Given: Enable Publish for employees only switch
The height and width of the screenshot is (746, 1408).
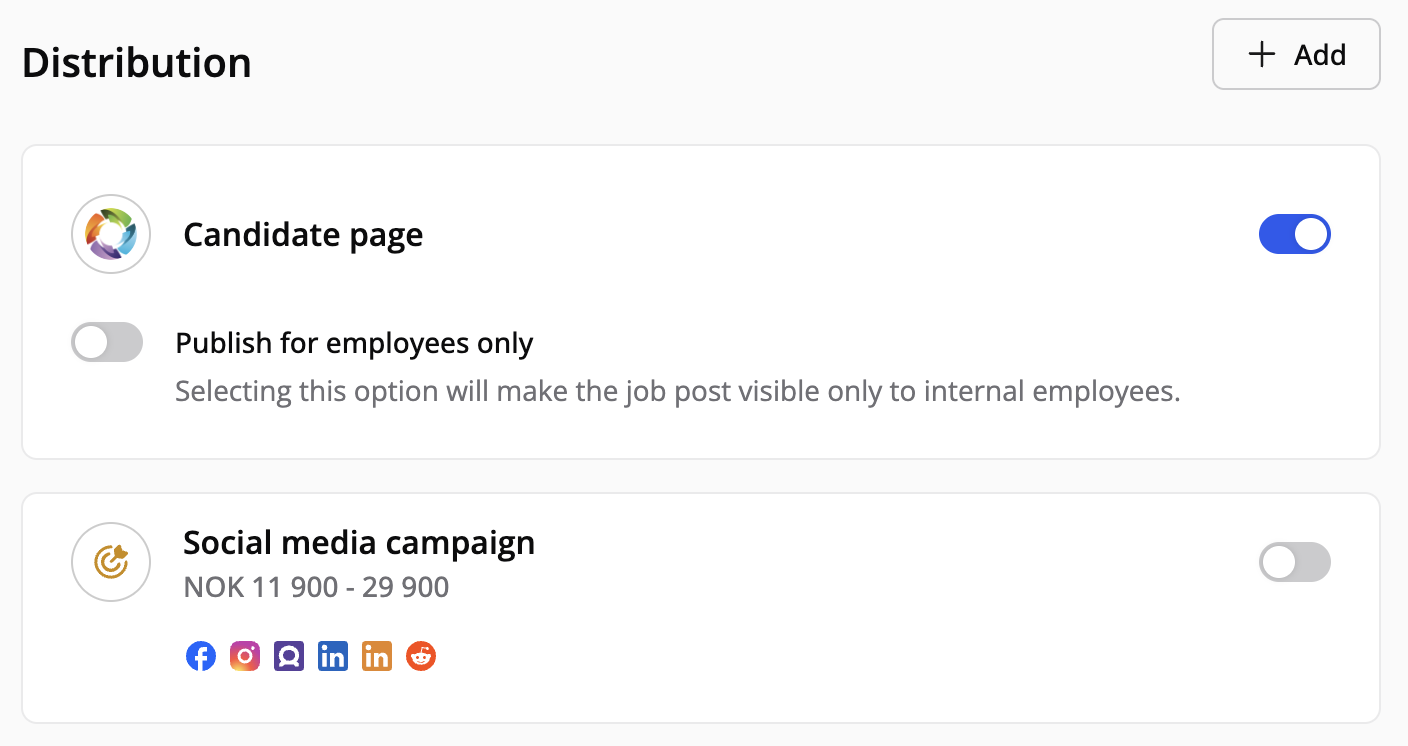Looking at the screenshot, I should tap(107, 343).
